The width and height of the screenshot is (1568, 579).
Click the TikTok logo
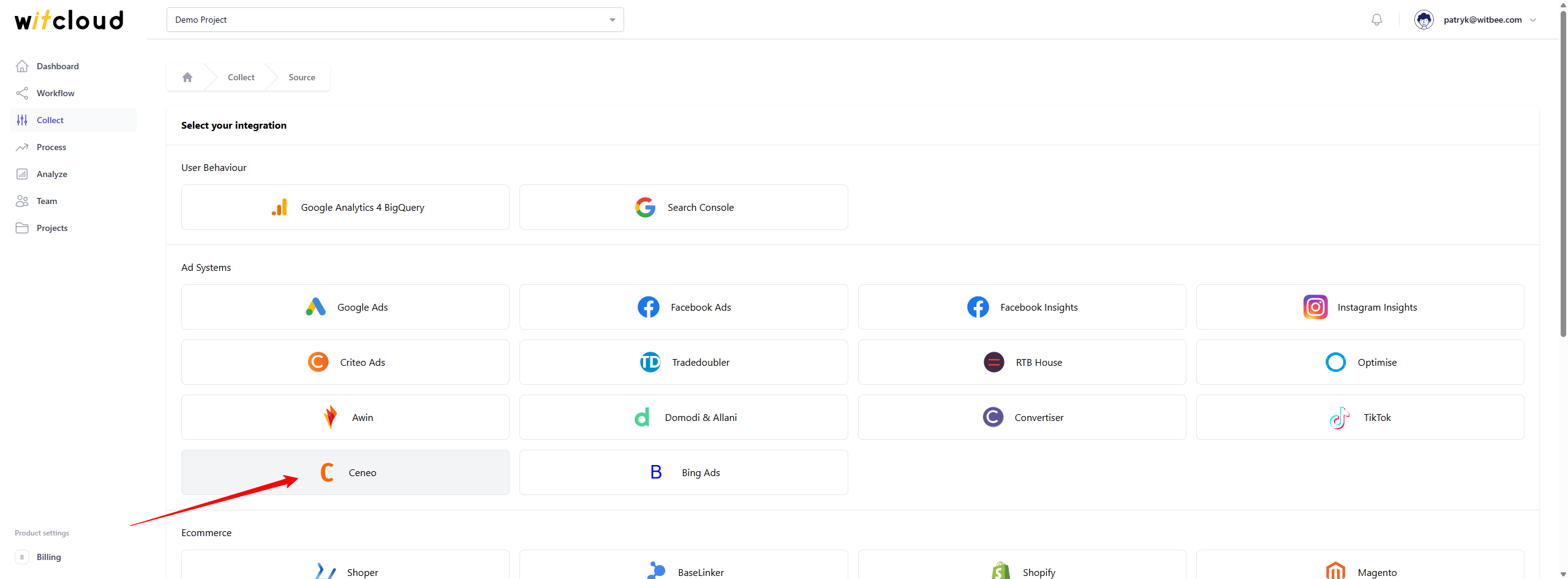[x=1340, y=417]
